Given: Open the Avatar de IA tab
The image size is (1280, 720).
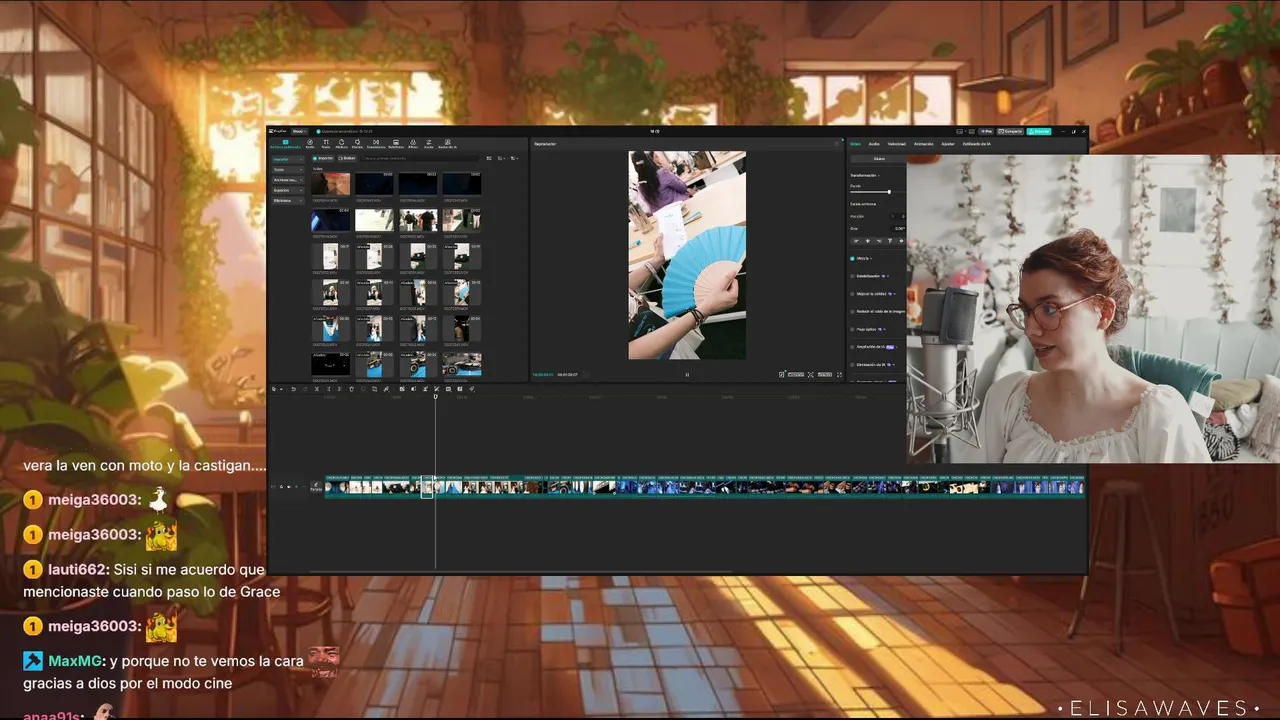Looking at the screenshot, I should click(447, 146).
